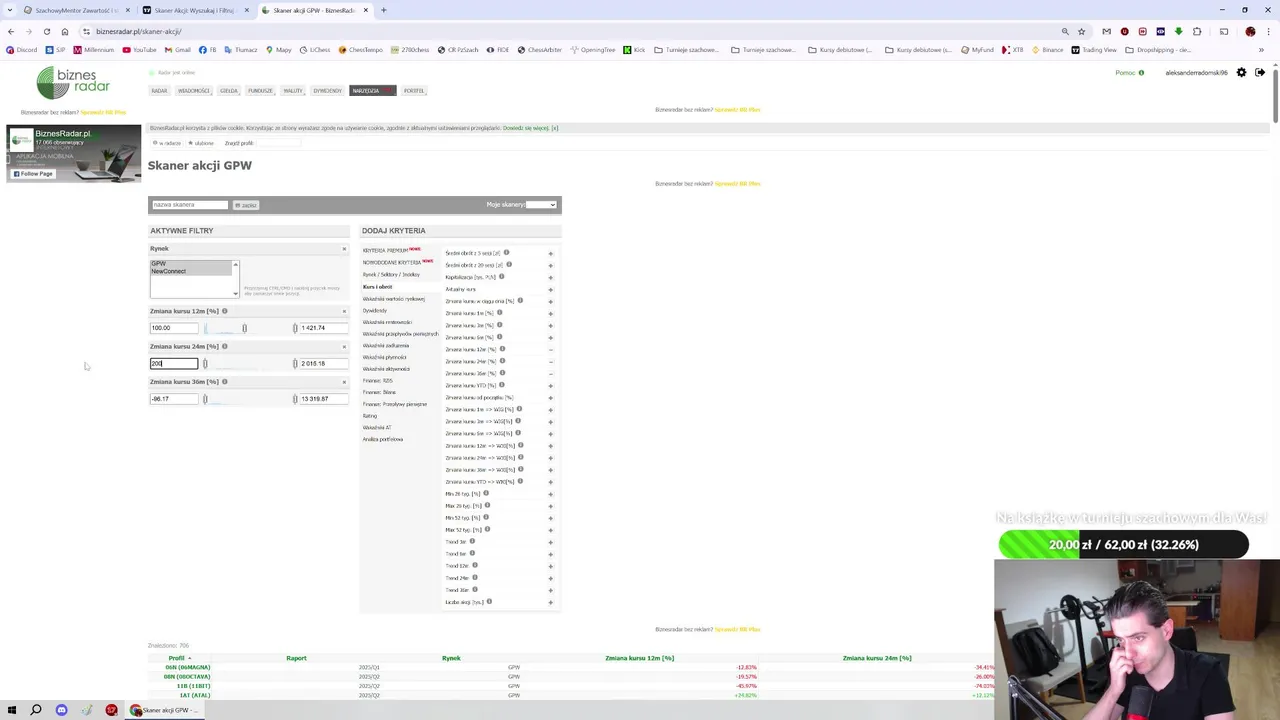
Task: Open the BiznesRadar logo homepage
Action: [73, 83]
